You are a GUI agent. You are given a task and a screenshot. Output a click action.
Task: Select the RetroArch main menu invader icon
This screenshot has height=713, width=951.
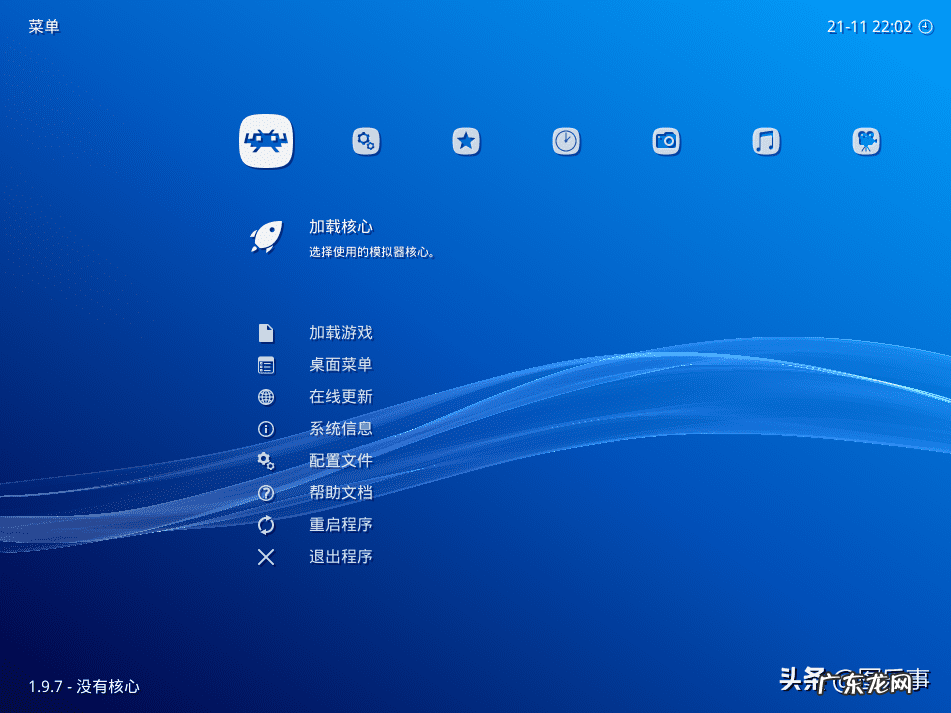266,141
